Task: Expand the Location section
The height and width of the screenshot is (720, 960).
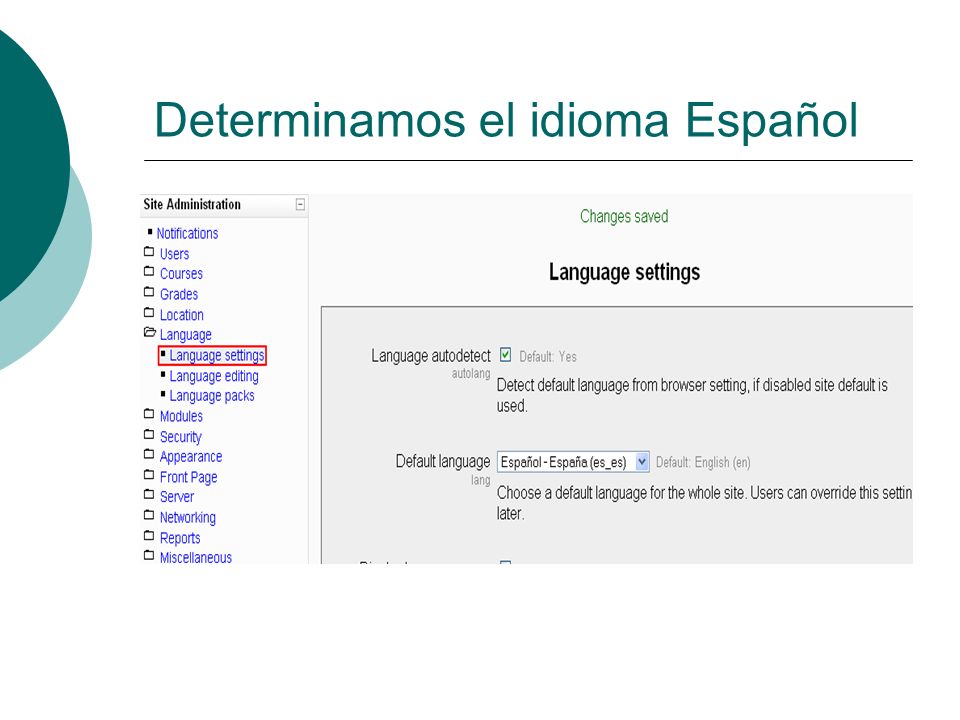Action: point(182,315)
